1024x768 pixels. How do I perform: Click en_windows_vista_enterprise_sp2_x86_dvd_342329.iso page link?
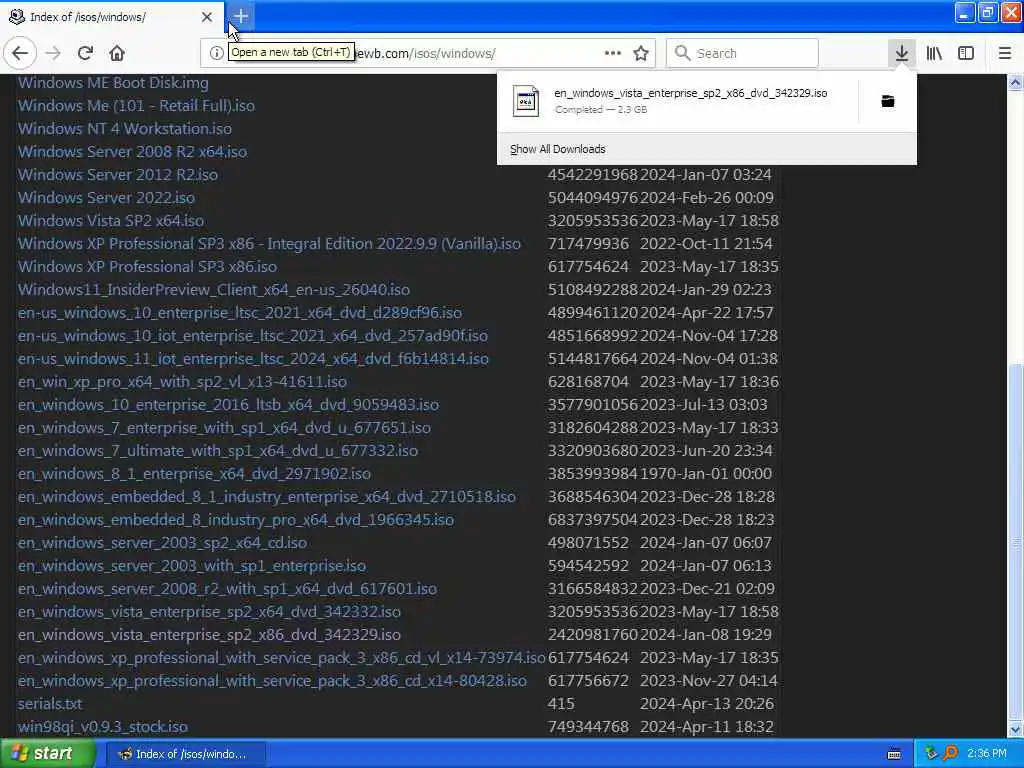[x=209, y=635]
